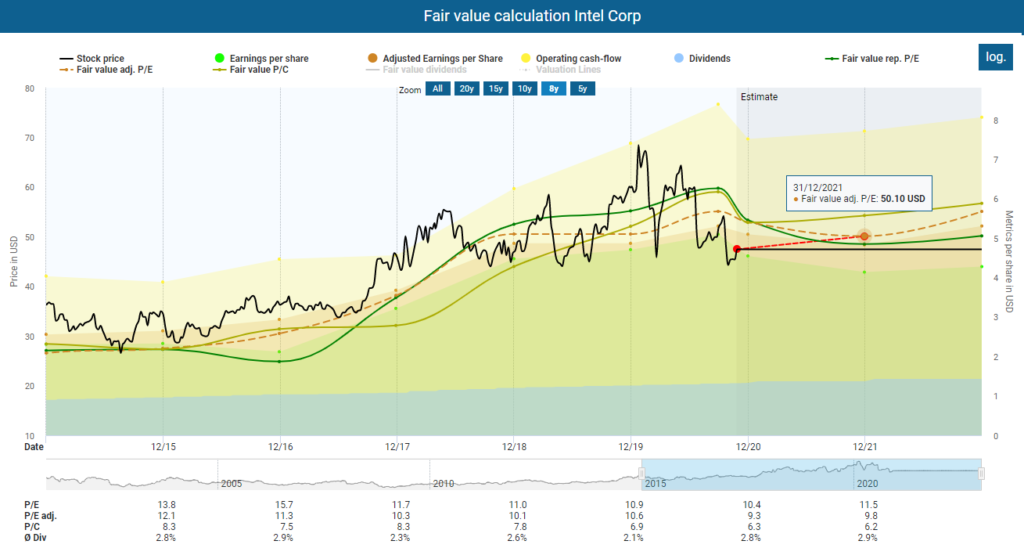
Task: Set zoom range to 10y
Action: (524, 89)
